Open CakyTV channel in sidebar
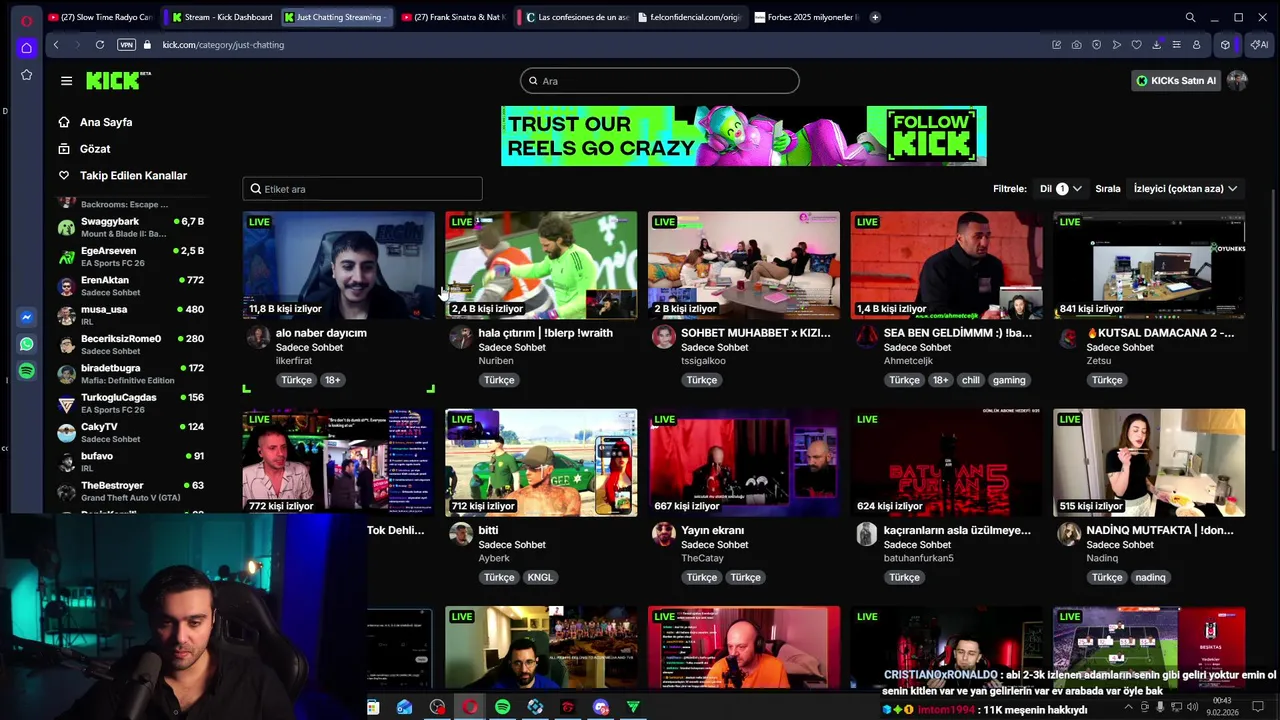This screenshot has height=720, width=1280. click(130, 432)
